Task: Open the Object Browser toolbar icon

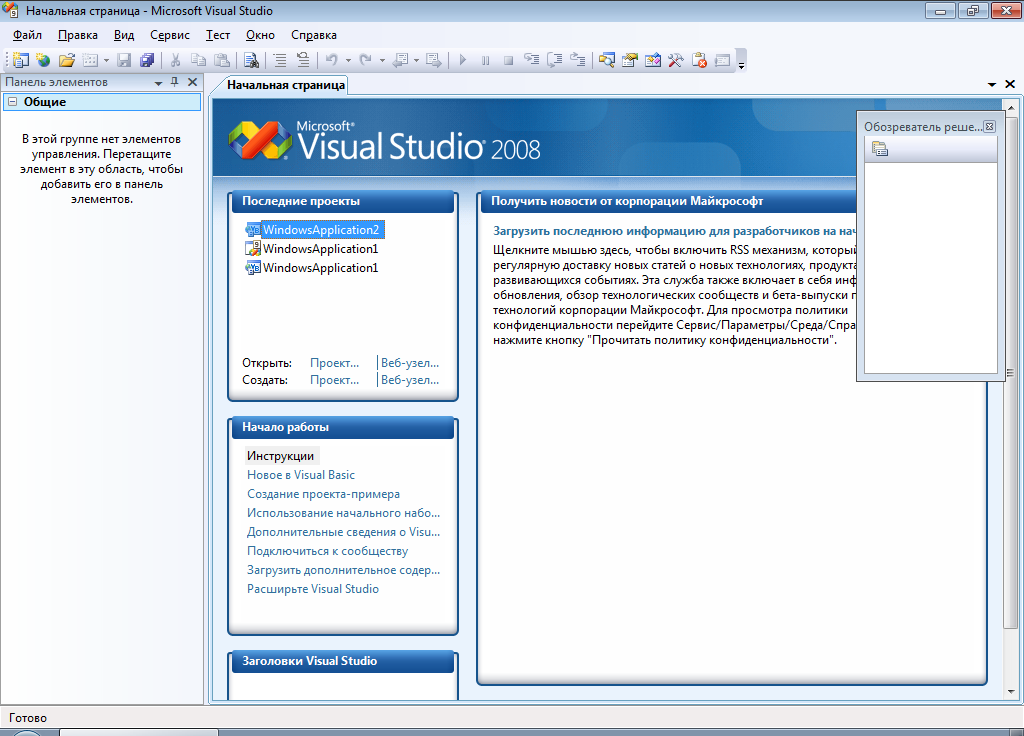Action: click(x=653, y=60)
